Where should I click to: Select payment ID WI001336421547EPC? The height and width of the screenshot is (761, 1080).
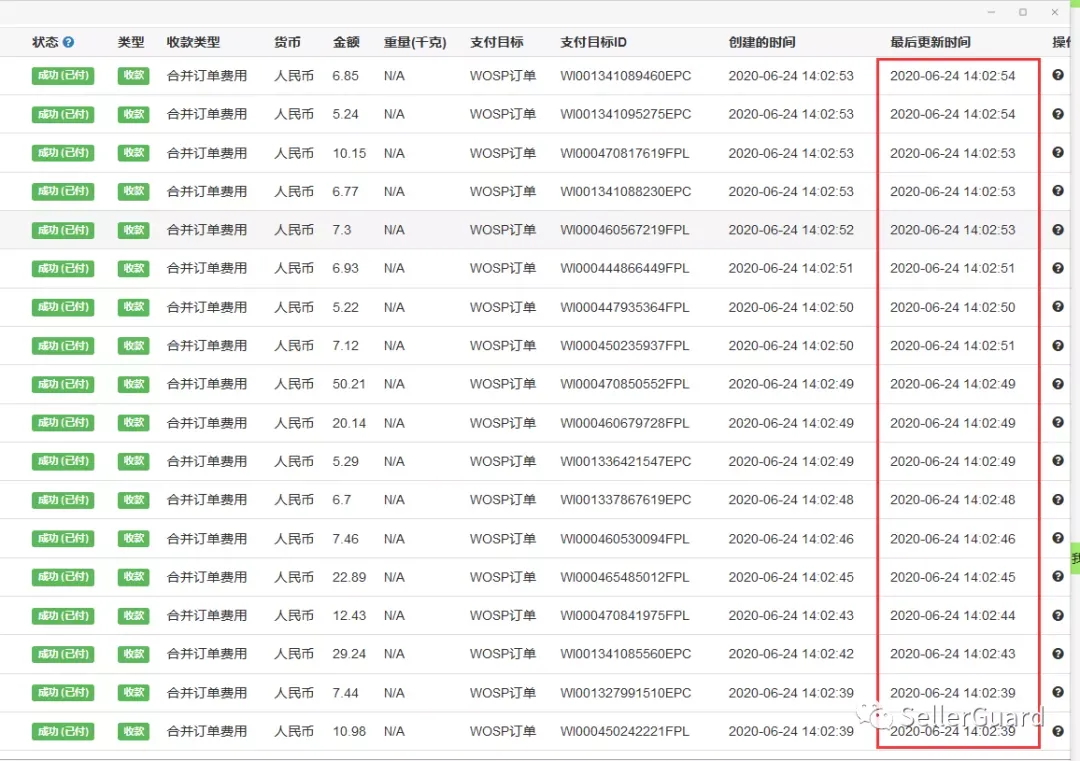[x=625, y=461]
